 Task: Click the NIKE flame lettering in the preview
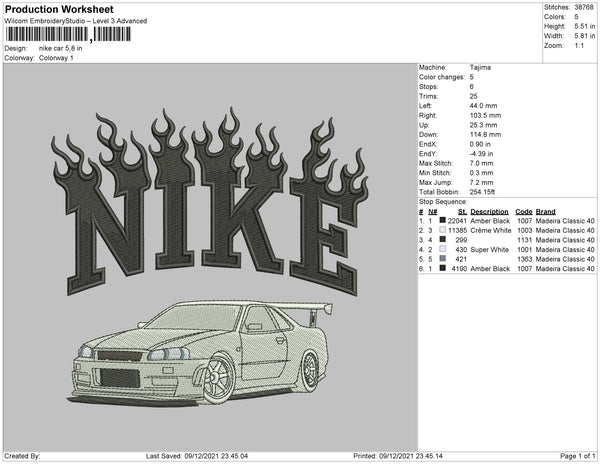click(x=210, y=201)
